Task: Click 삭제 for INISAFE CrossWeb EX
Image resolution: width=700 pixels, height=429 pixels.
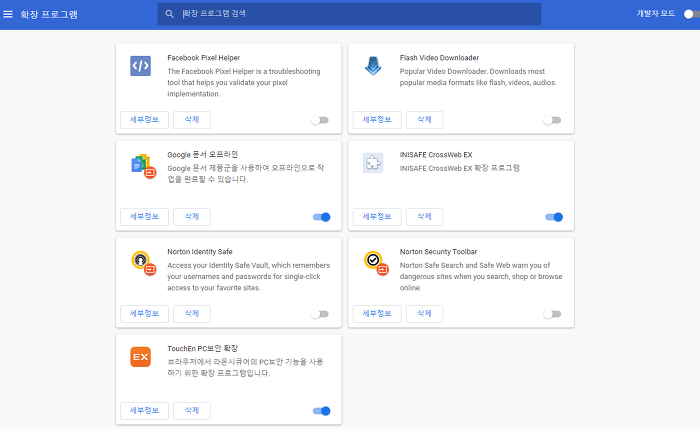Action: click(x=425, y=217)
